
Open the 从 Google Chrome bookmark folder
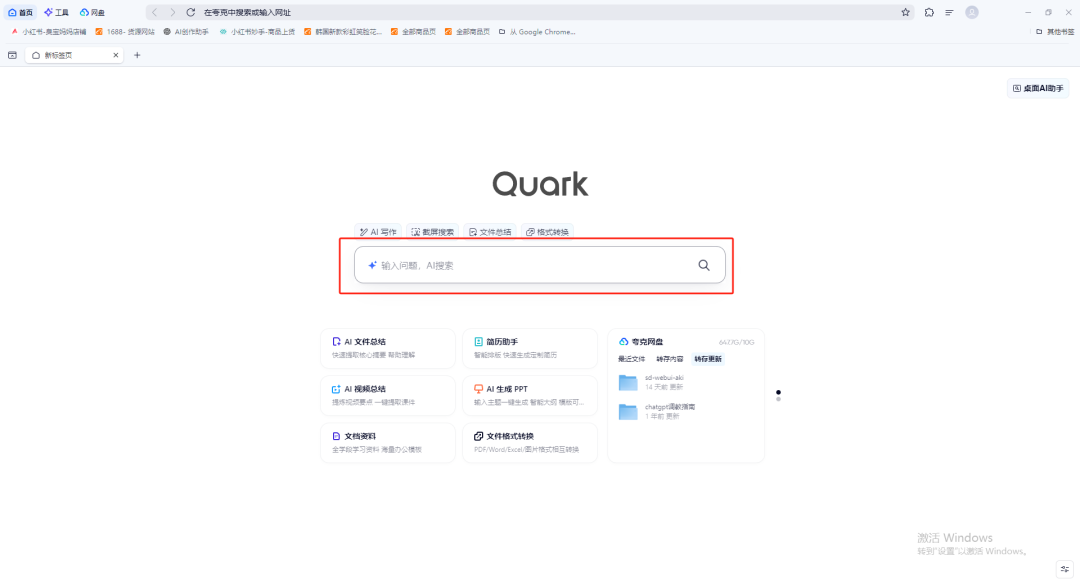pos(537,32)
